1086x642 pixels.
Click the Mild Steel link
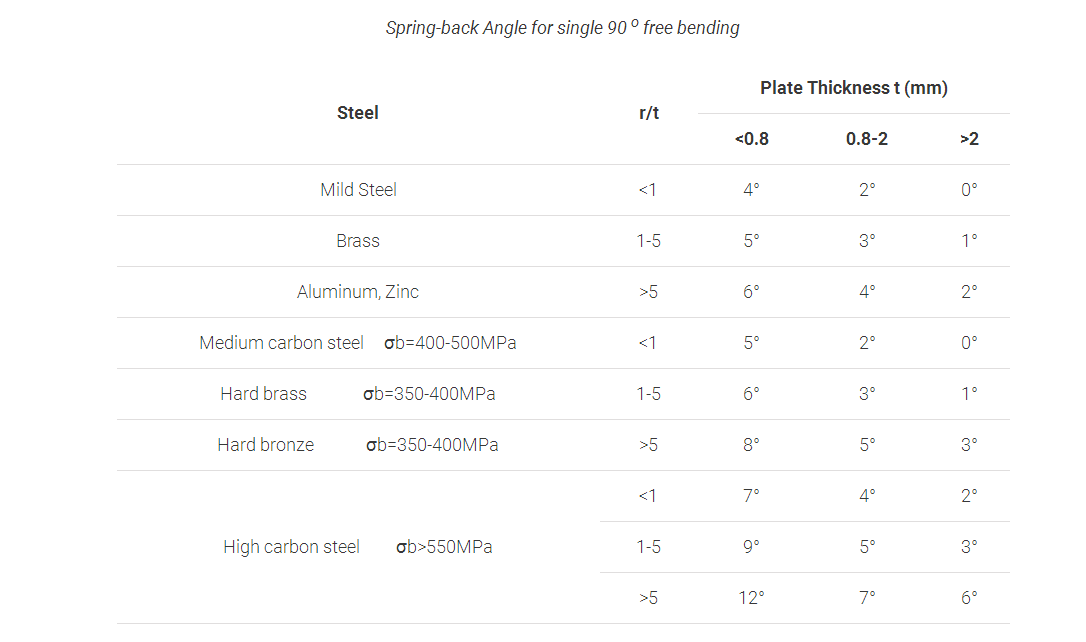tap(358, 190)
